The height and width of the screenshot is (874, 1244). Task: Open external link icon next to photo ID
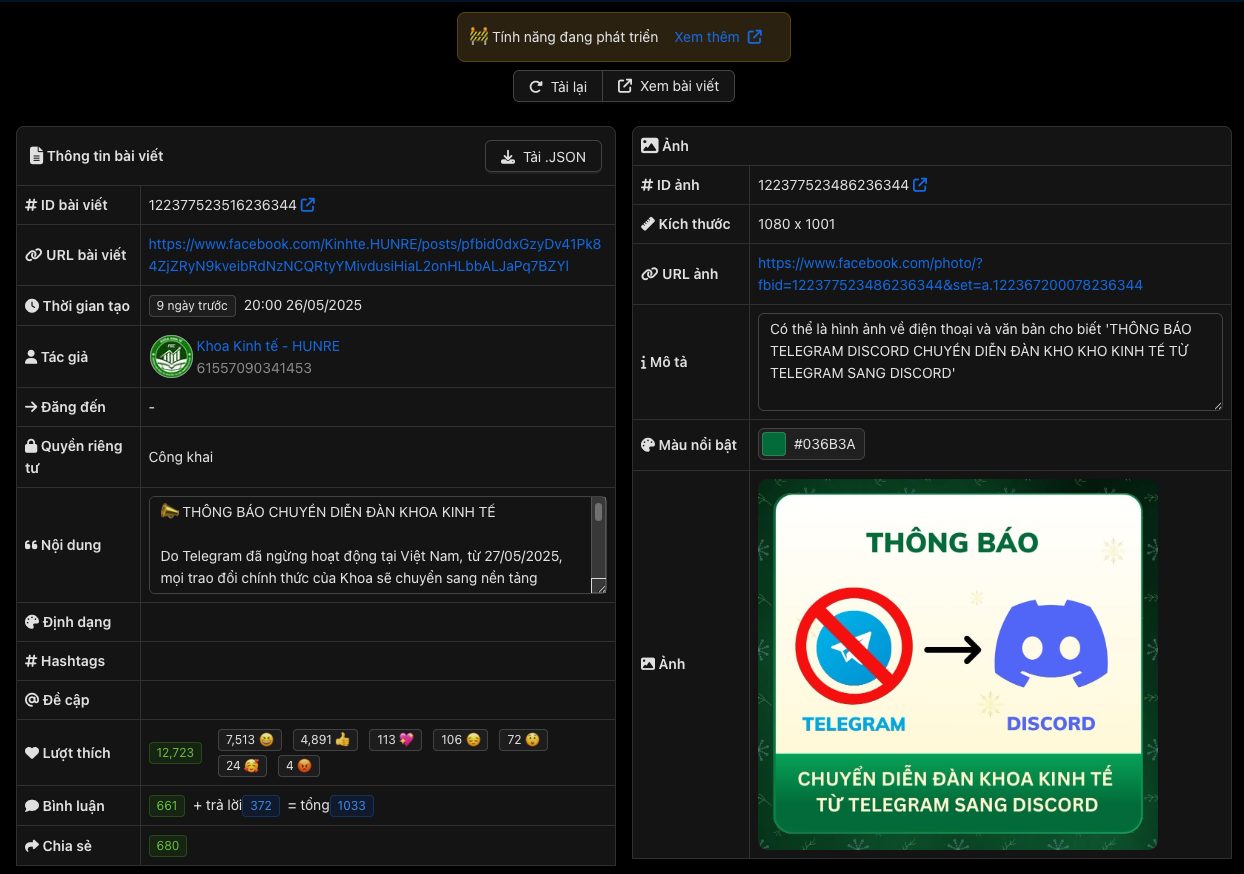click(x=920, y=185)
